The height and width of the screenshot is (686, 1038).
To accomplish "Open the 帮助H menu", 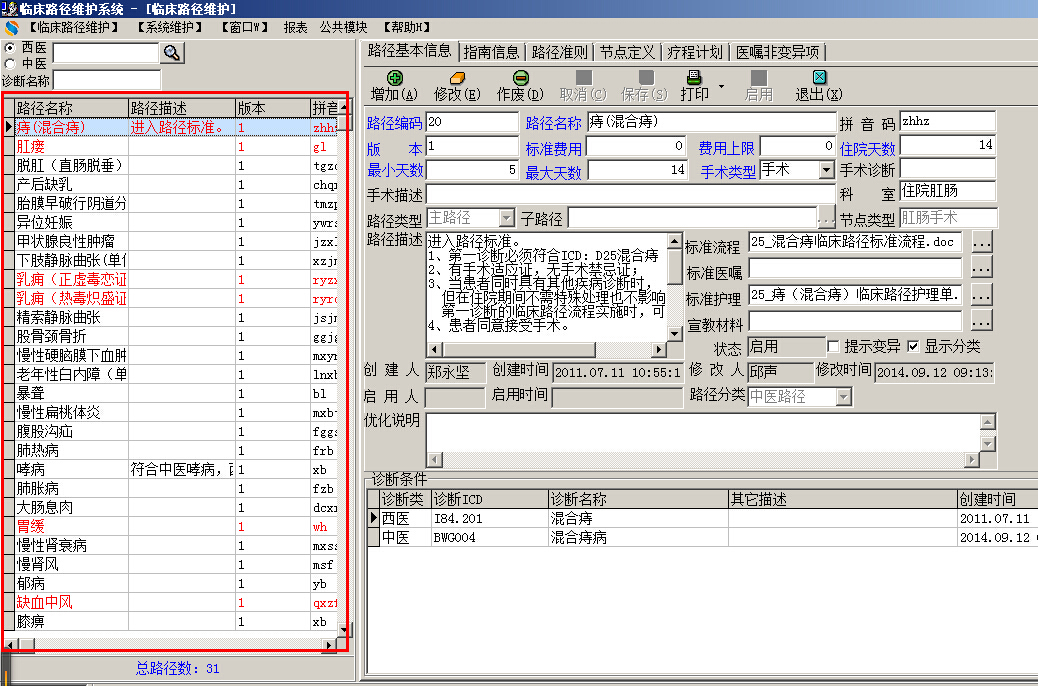I will [407, 27].
